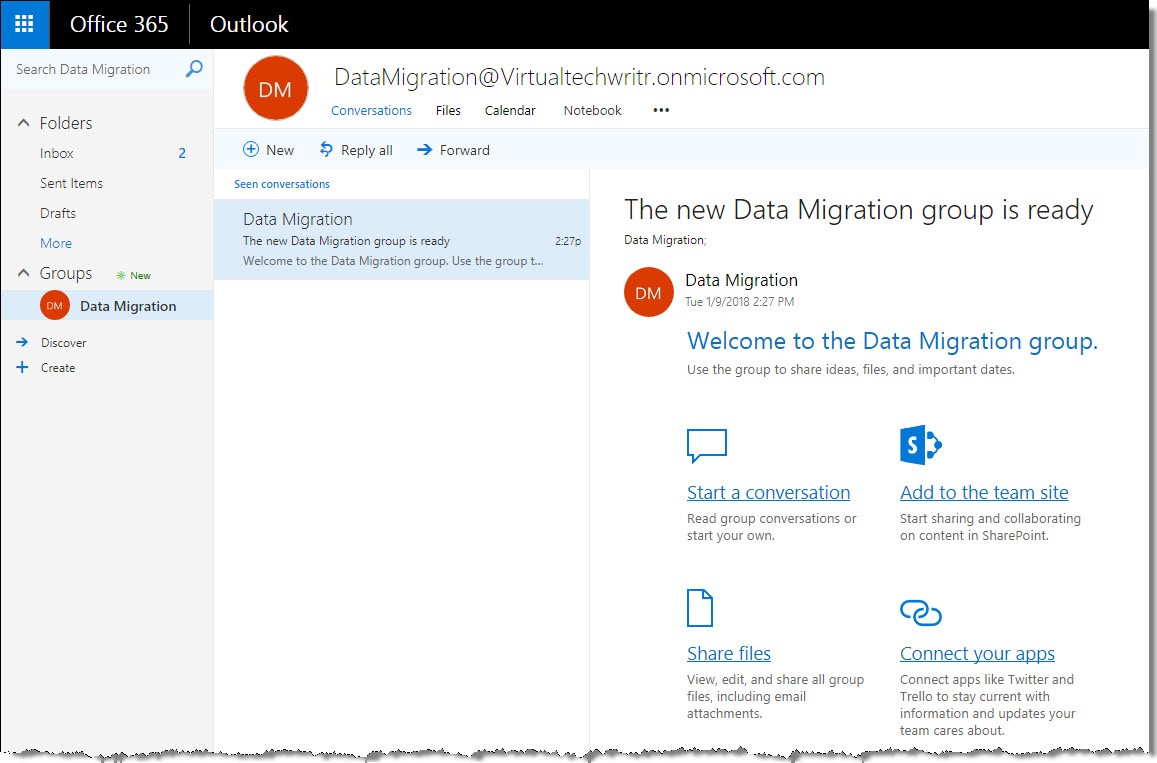Click the DataMigration email address heading
The image size is (1157, 763).
coord(579,77)
